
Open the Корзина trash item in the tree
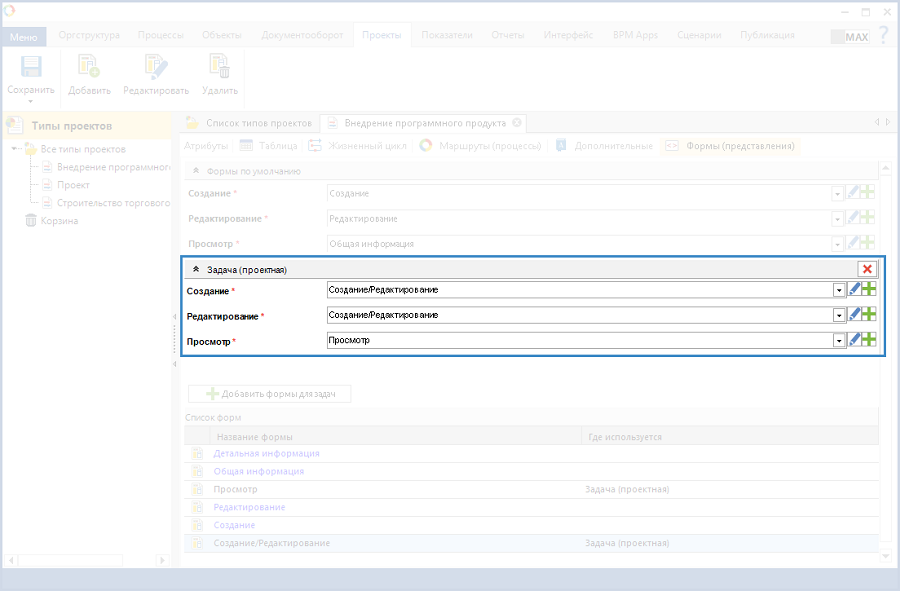[x=58, y=221]
